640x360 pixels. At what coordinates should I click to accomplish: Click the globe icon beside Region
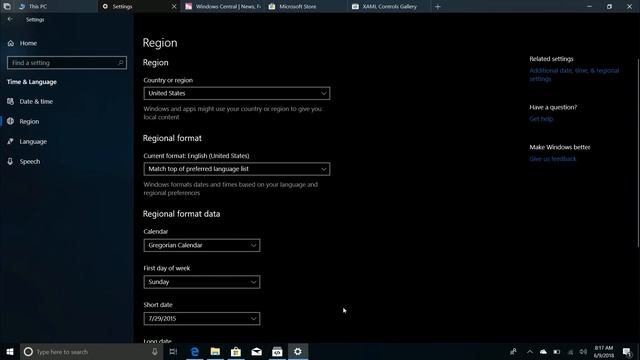click(x=10, y=121)
